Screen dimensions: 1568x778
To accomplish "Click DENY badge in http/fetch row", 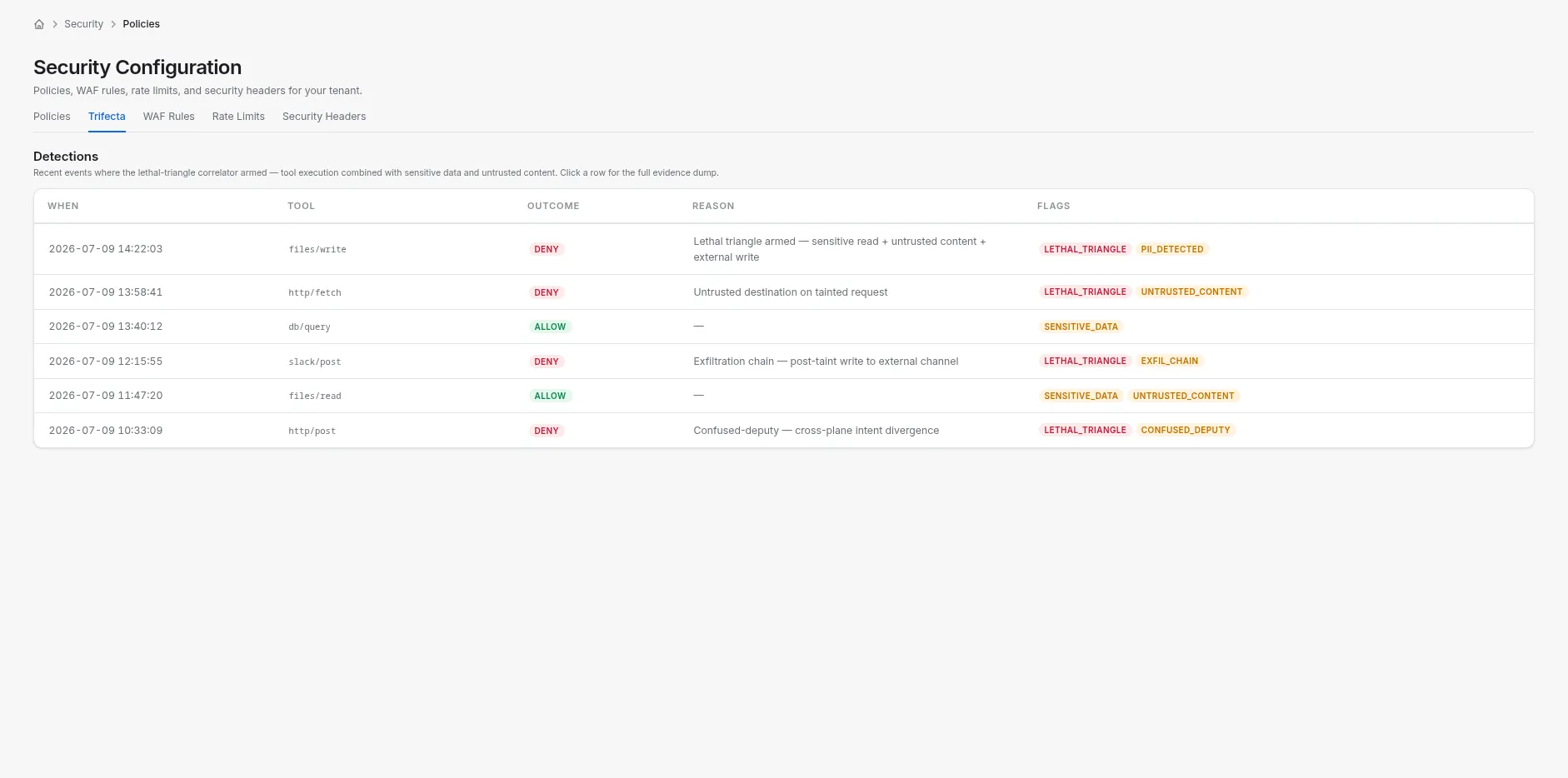I will [547, 292].
